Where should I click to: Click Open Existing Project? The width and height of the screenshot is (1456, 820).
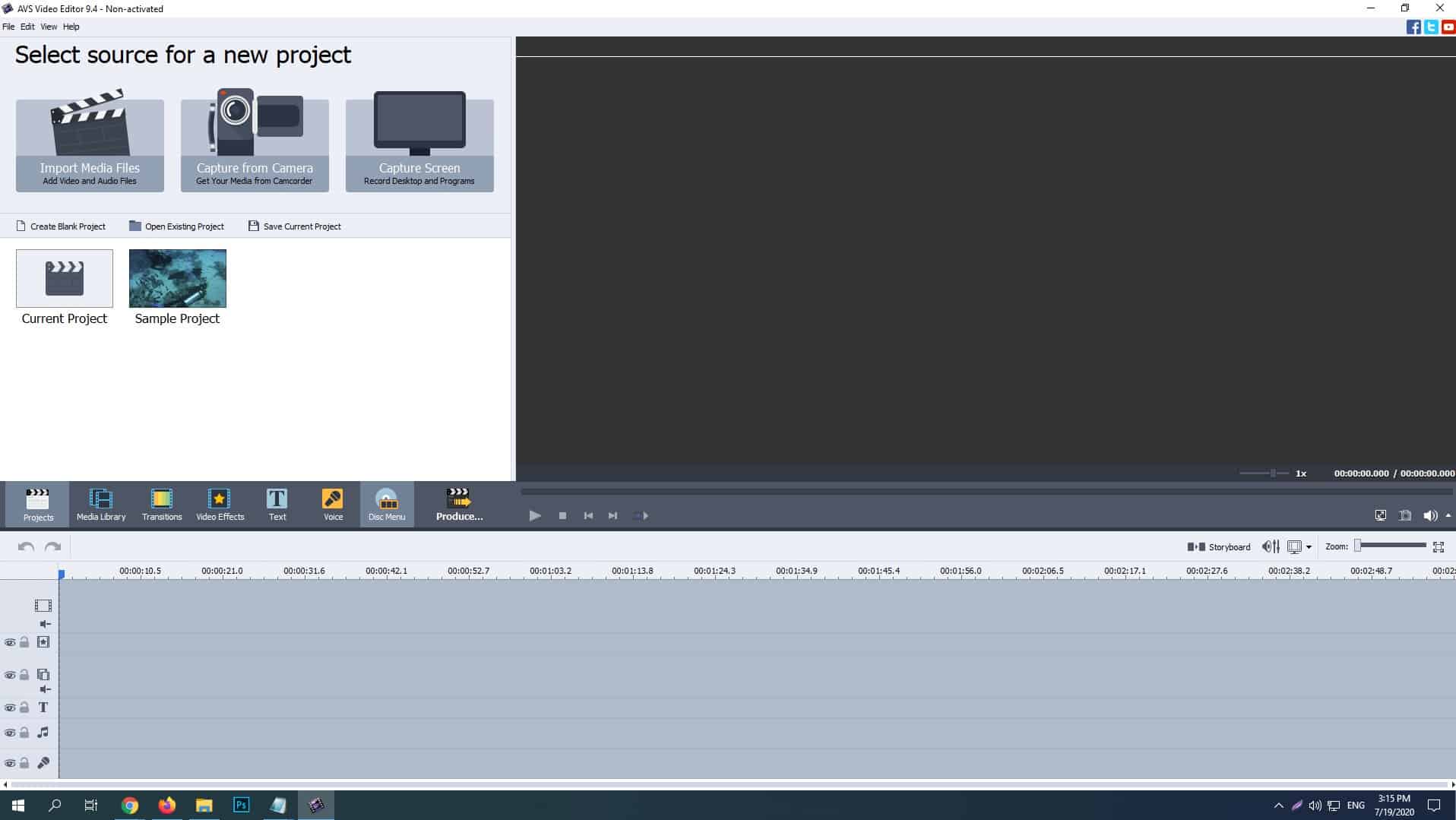point(176,226)
